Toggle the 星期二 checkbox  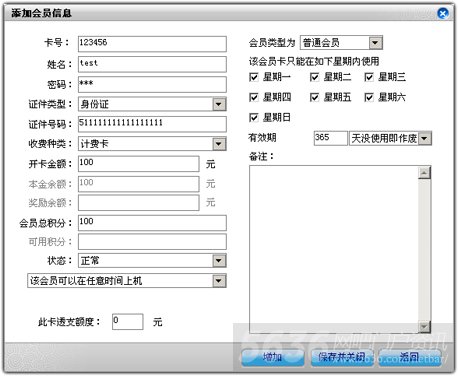tap(314, 77)
